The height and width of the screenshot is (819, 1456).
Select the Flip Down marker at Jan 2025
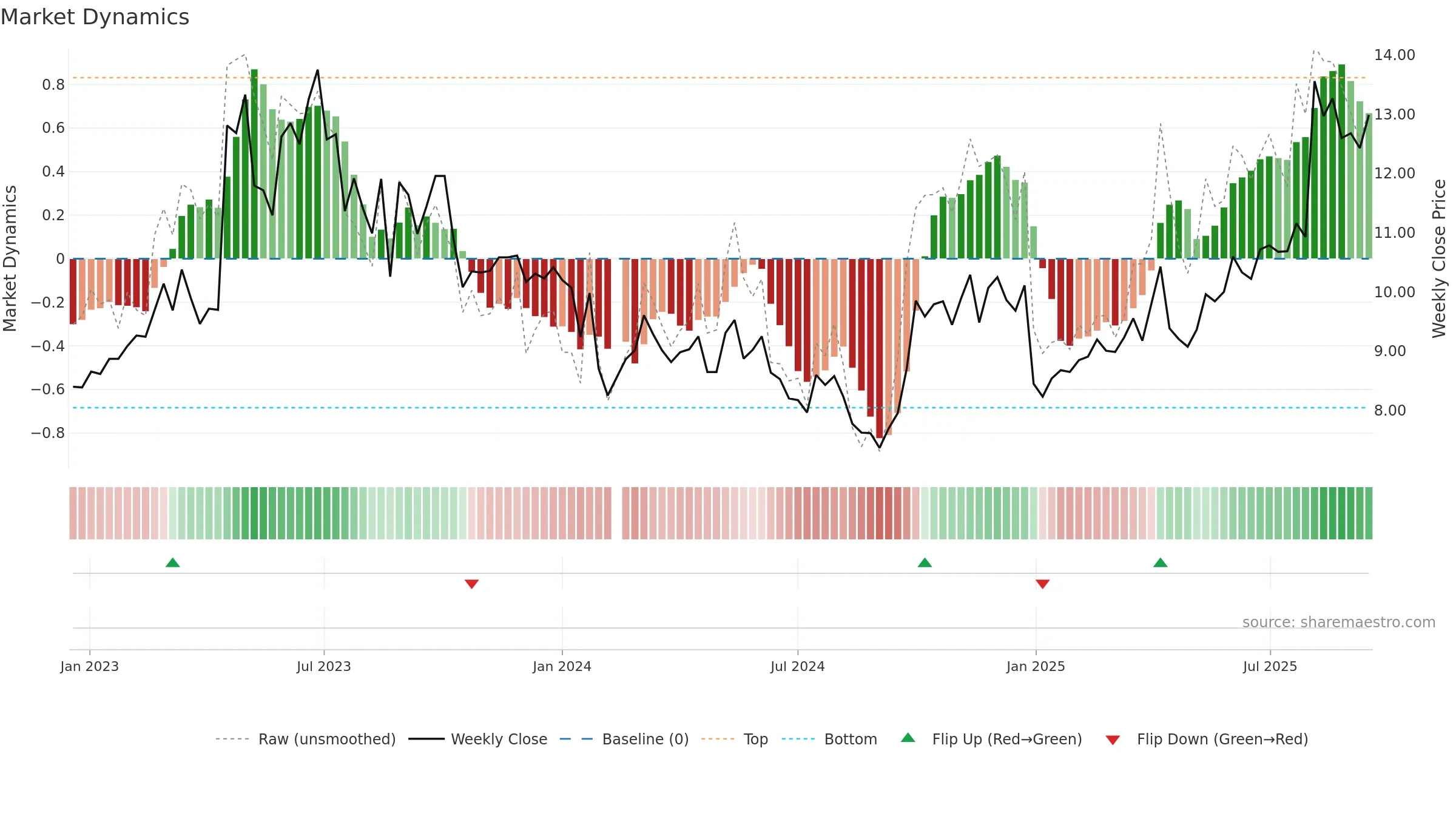tap(1042, 584)
